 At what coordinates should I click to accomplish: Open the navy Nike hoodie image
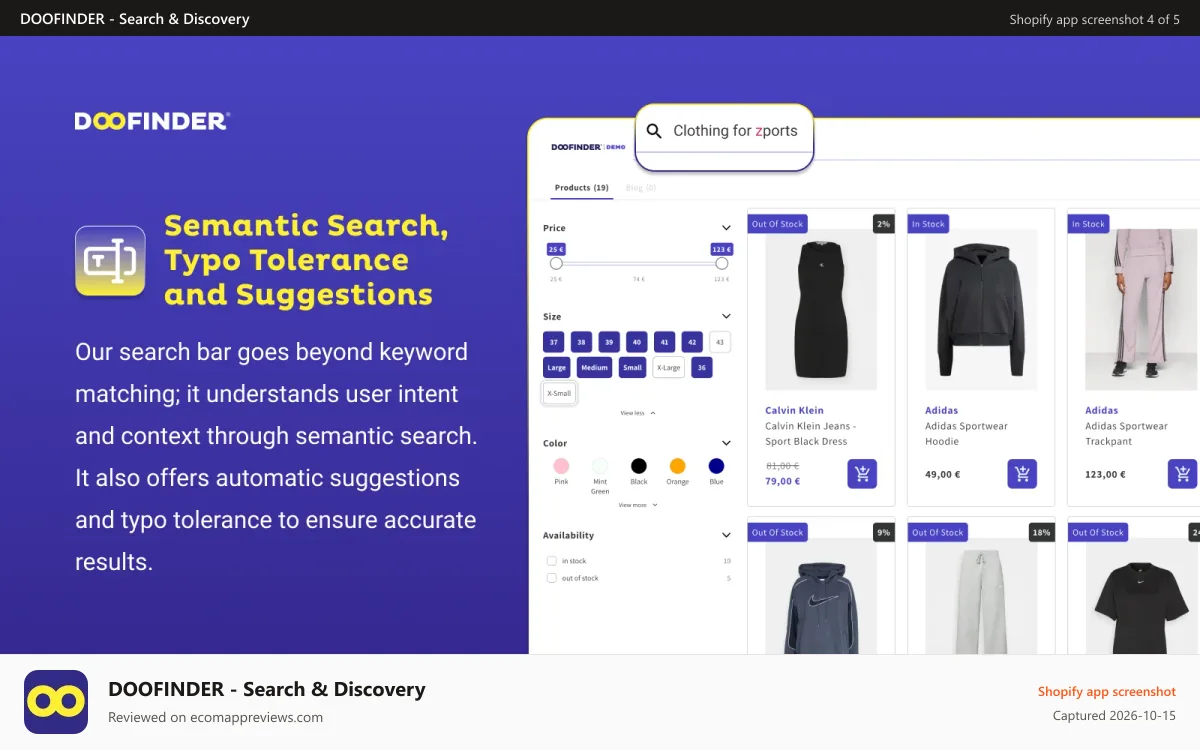click(x=821, y=596)
